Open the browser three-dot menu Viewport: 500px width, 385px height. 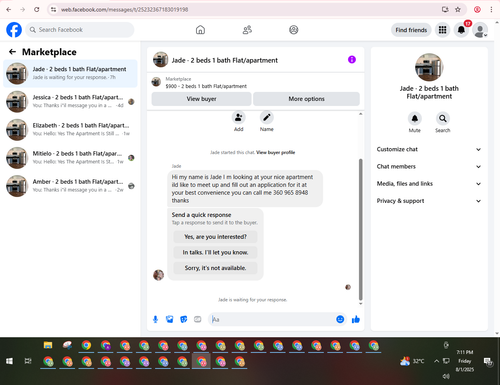click(491, 10)
